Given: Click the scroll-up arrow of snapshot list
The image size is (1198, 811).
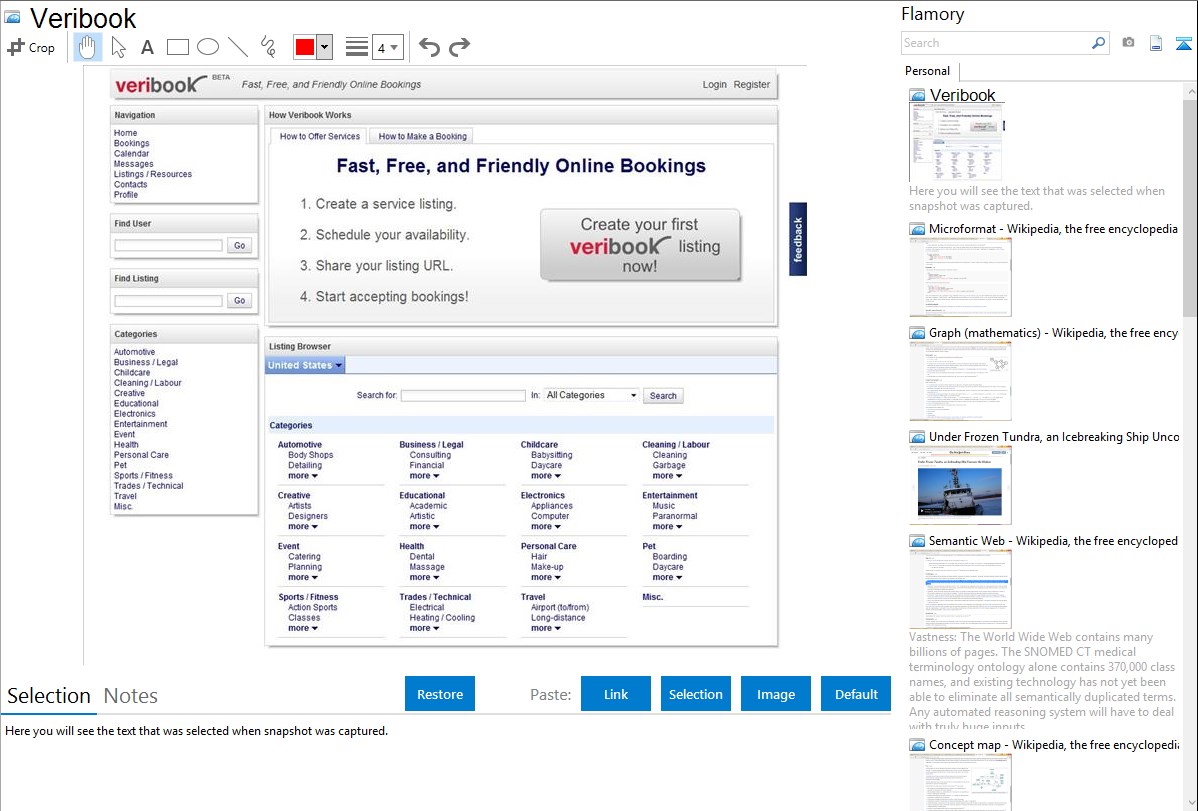Looking at the screenshot, I should pyautogui.click(x=1190, y=92).
